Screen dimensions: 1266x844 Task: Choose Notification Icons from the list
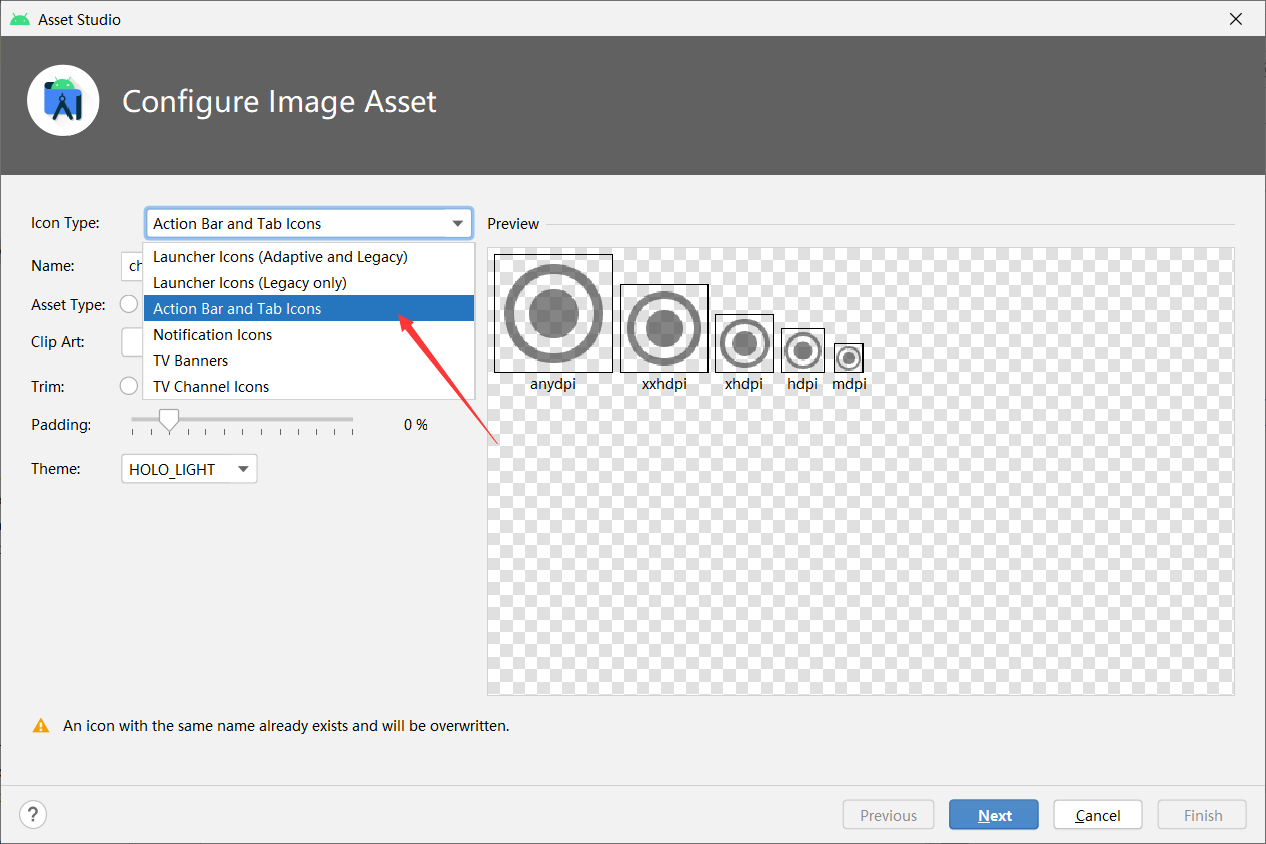[213, 335]
